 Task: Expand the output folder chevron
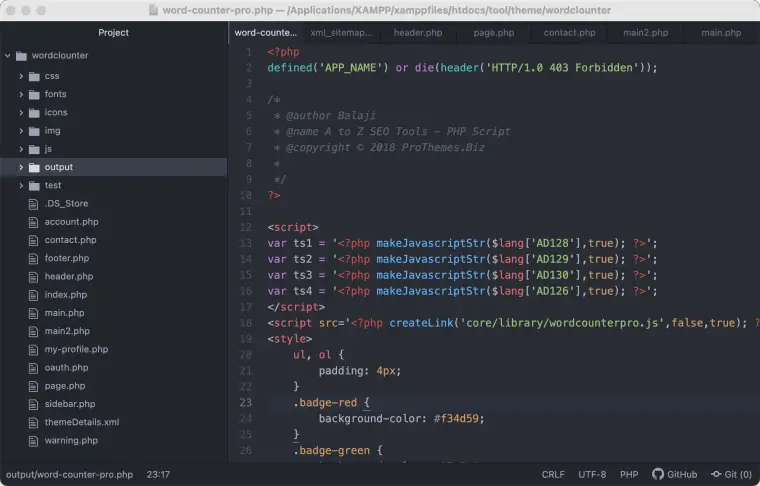point(21,167)
